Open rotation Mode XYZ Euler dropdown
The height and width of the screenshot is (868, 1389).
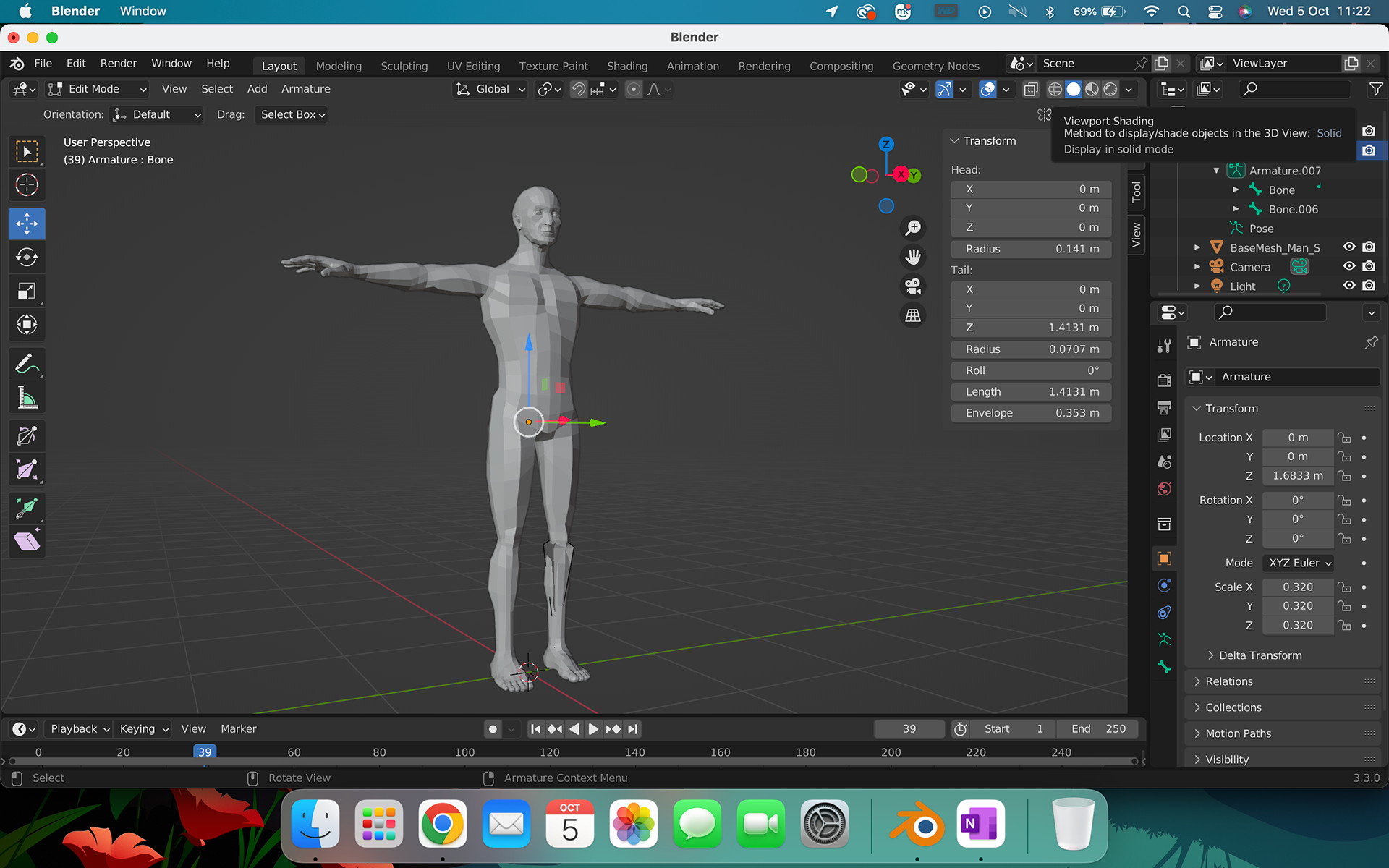click(x=1299, y=563)
